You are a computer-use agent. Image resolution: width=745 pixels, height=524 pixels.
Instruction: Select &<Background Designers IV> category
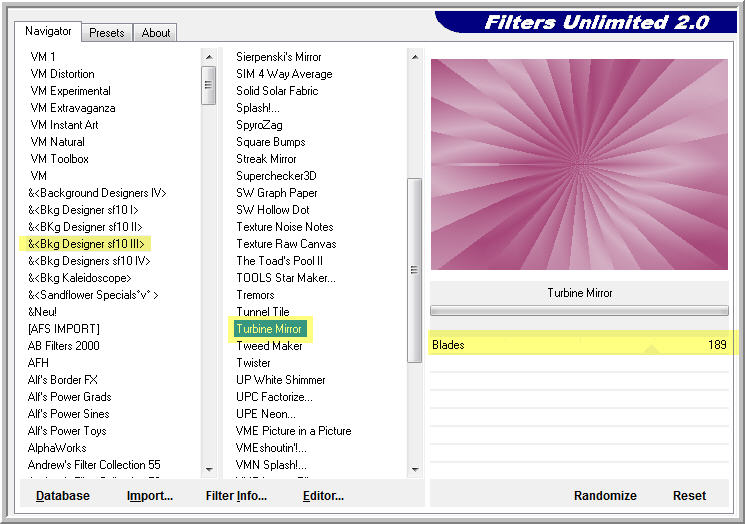tap(97, 193)
